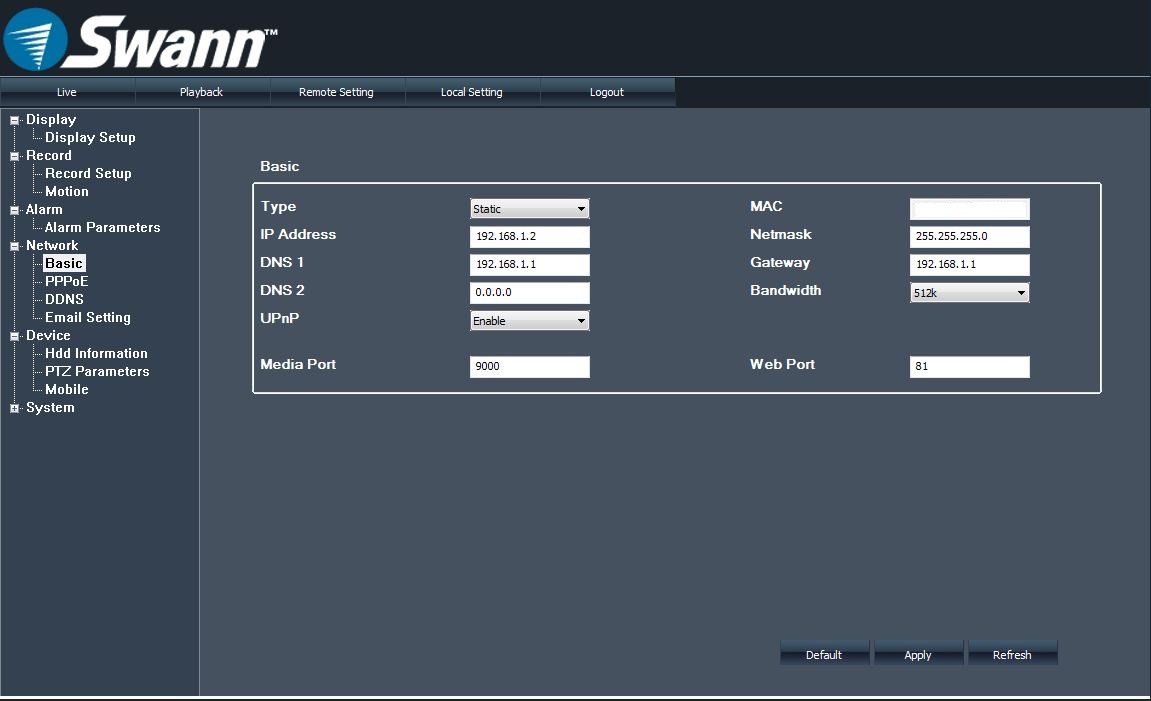
Task: Click the Gateway label
Action: 780,262
